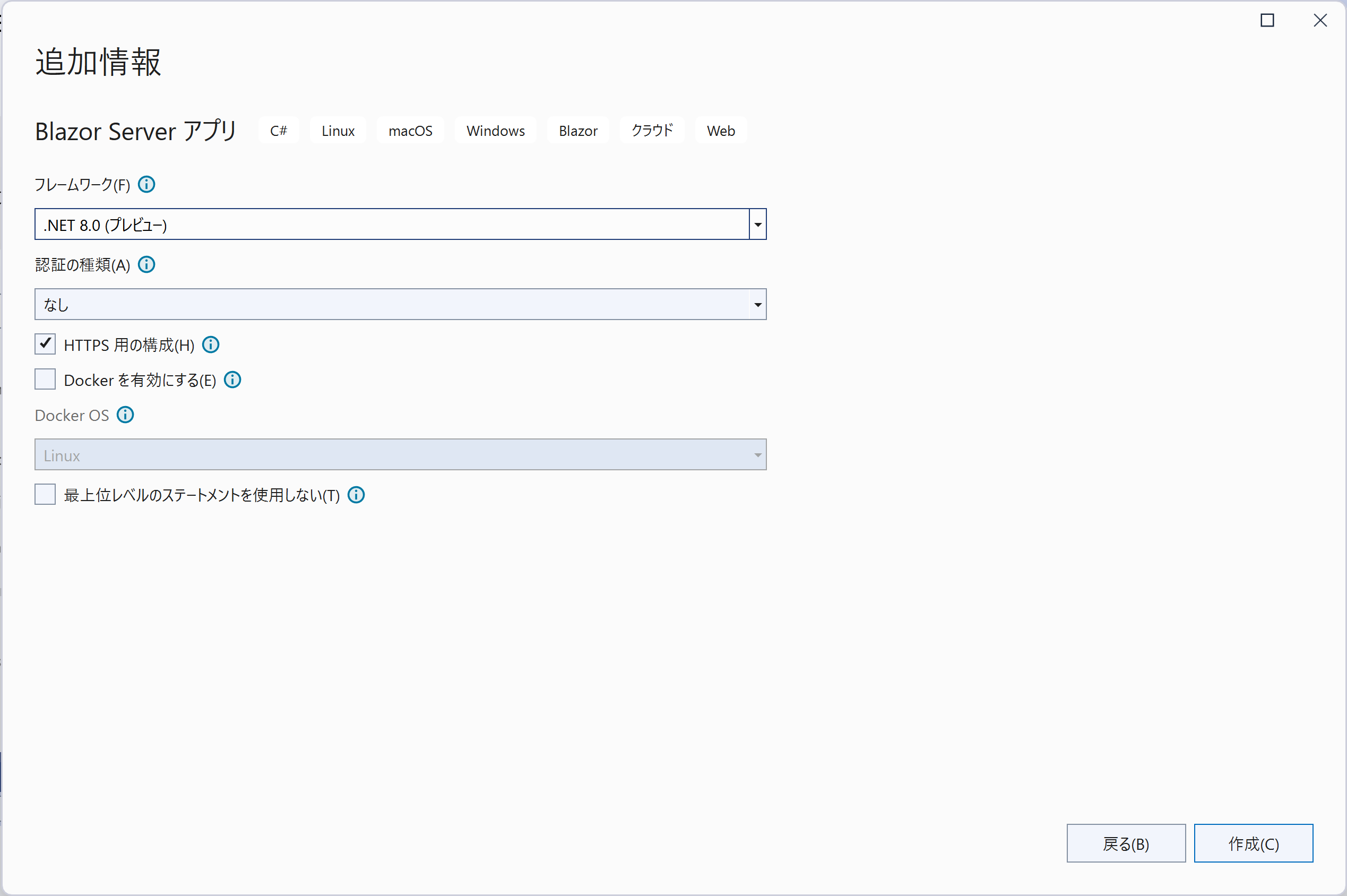Uncheck the HTTPS 用の構成(H) checkbox

pyautogui.click(x=45, y=344)
